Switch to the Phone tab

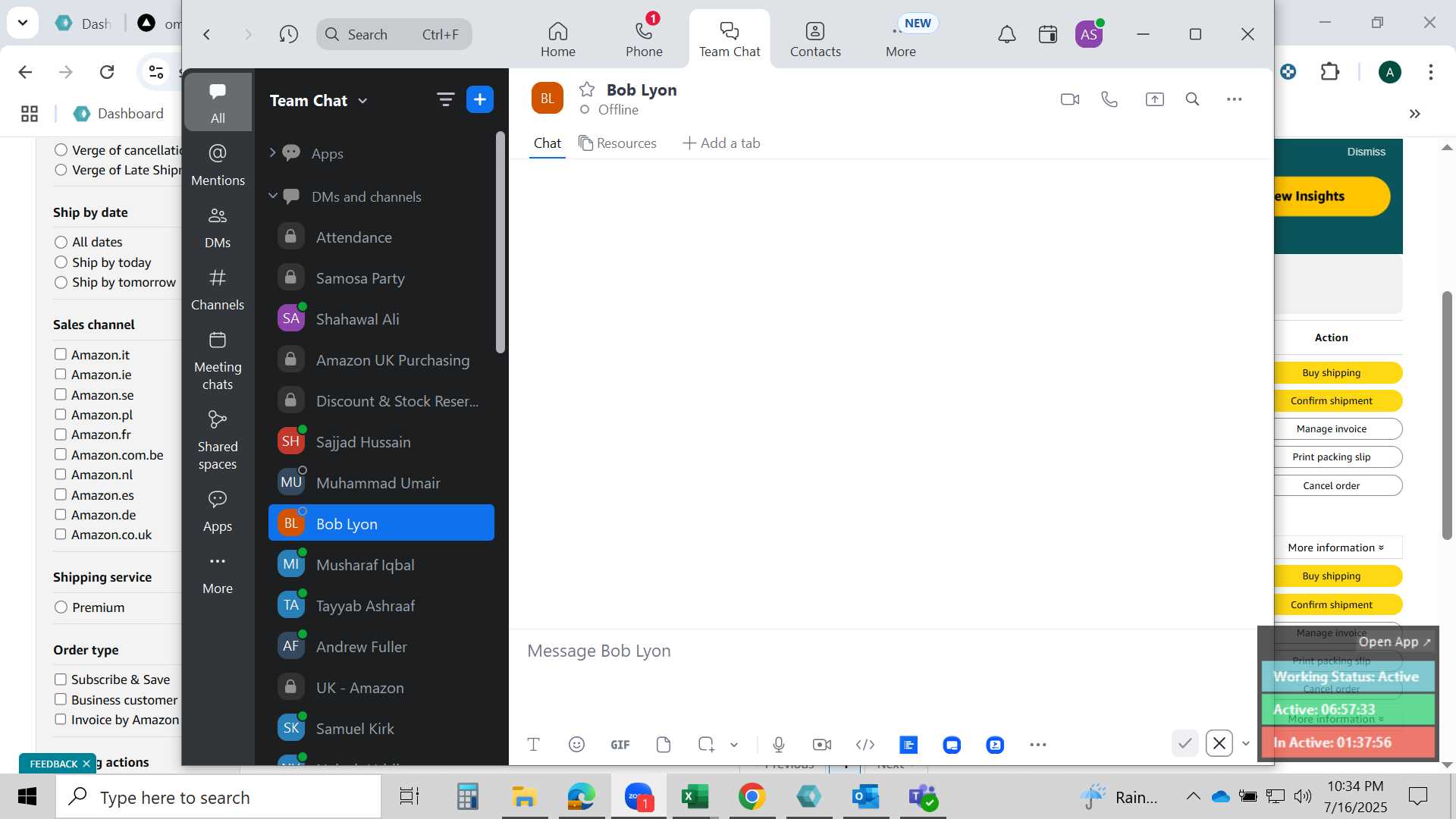coord(644,39)
